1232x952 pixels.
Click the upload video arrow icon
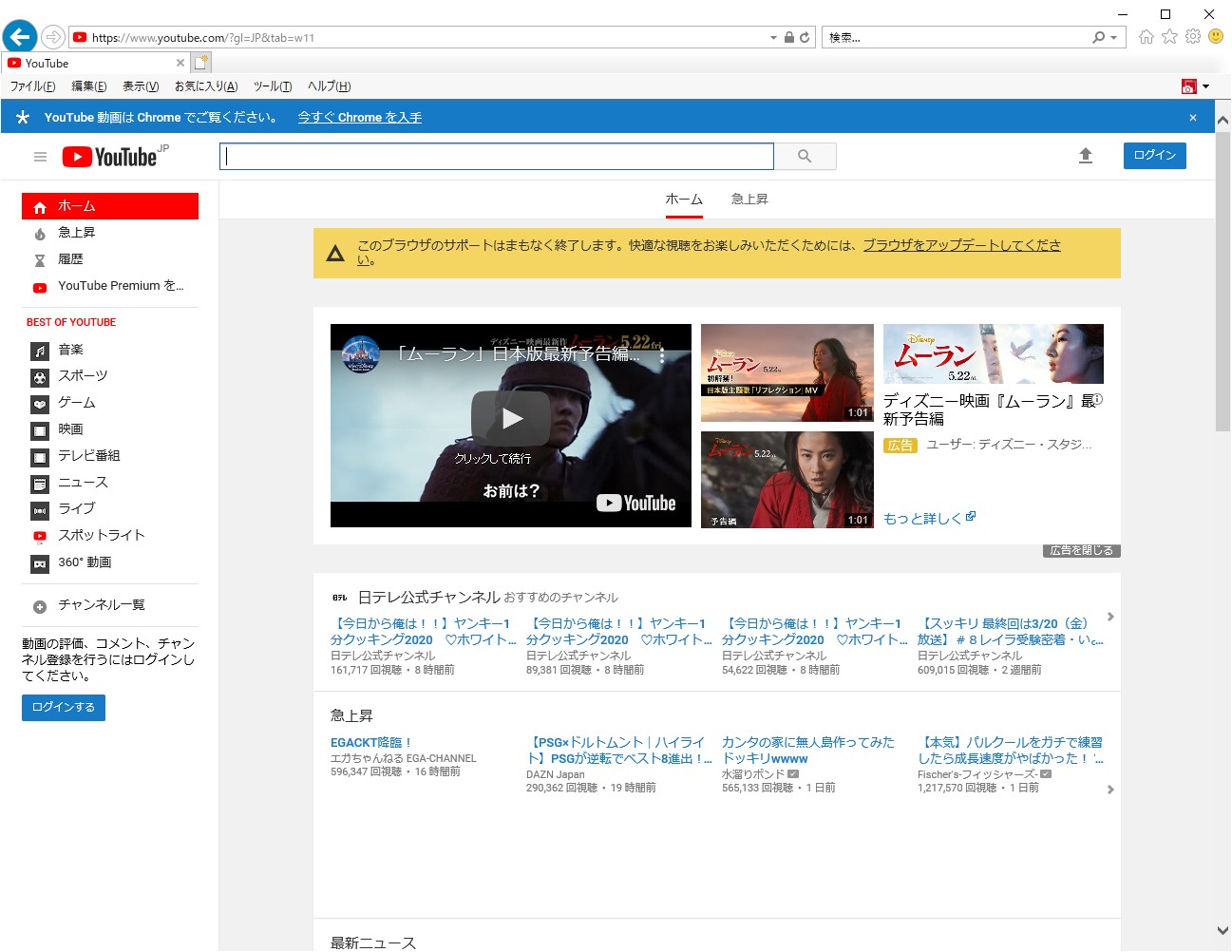point(1086,156)
